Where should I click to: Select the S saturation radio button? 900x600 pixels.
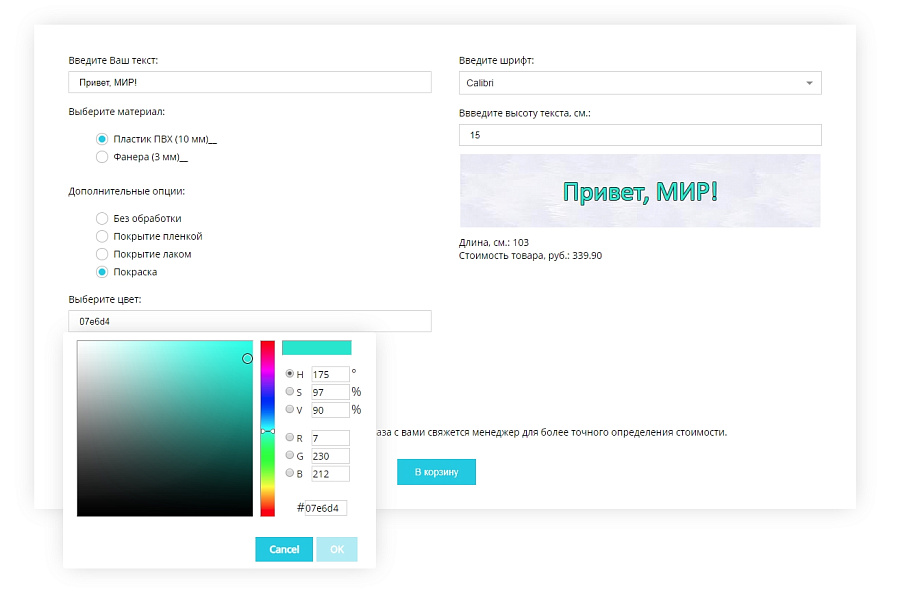(290, 392)
